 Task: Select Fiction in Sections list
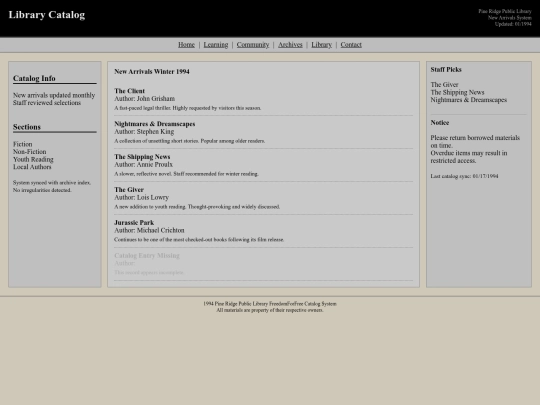(x=23, y=144)
